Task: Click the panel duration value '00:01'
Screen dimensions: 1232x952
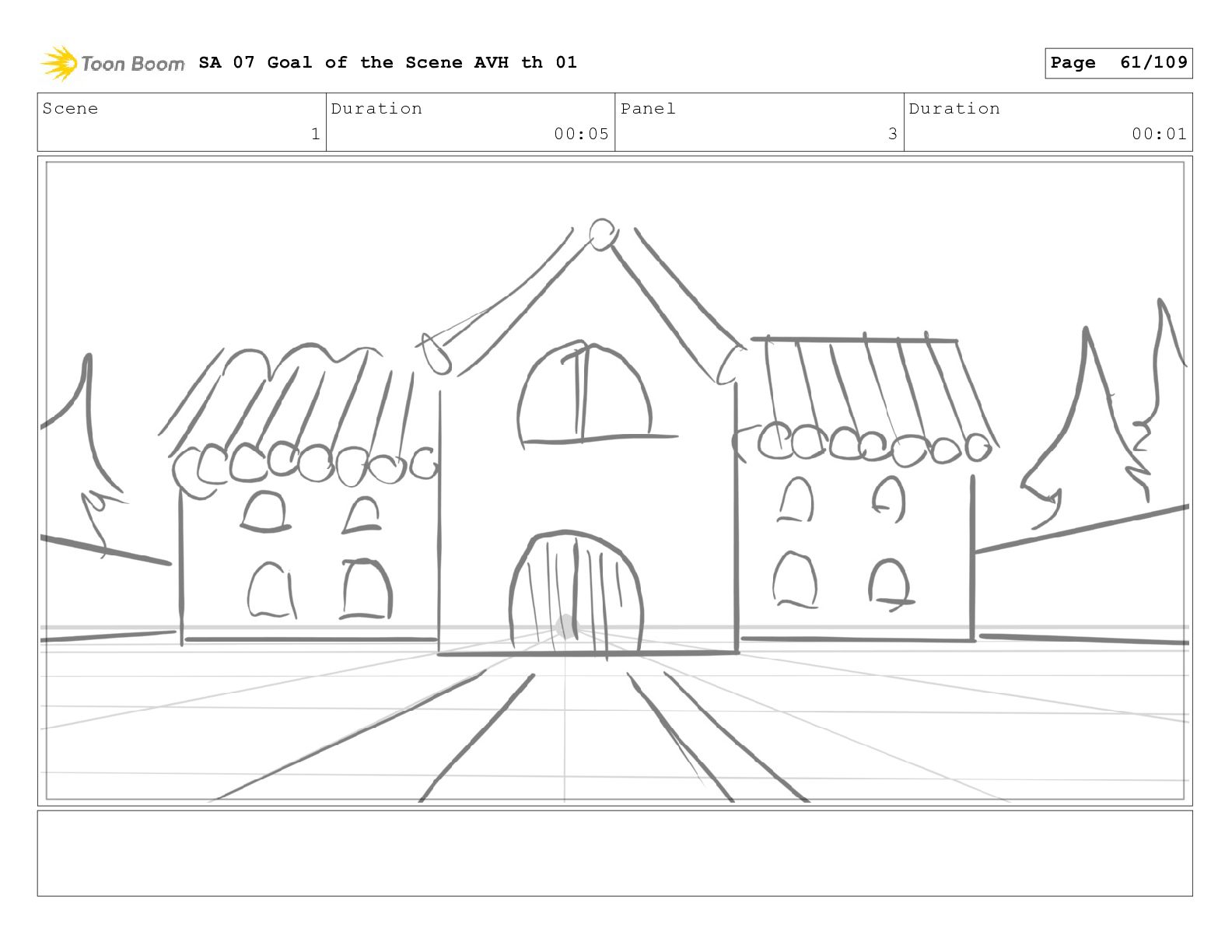Action: (x=1159, y=134)
